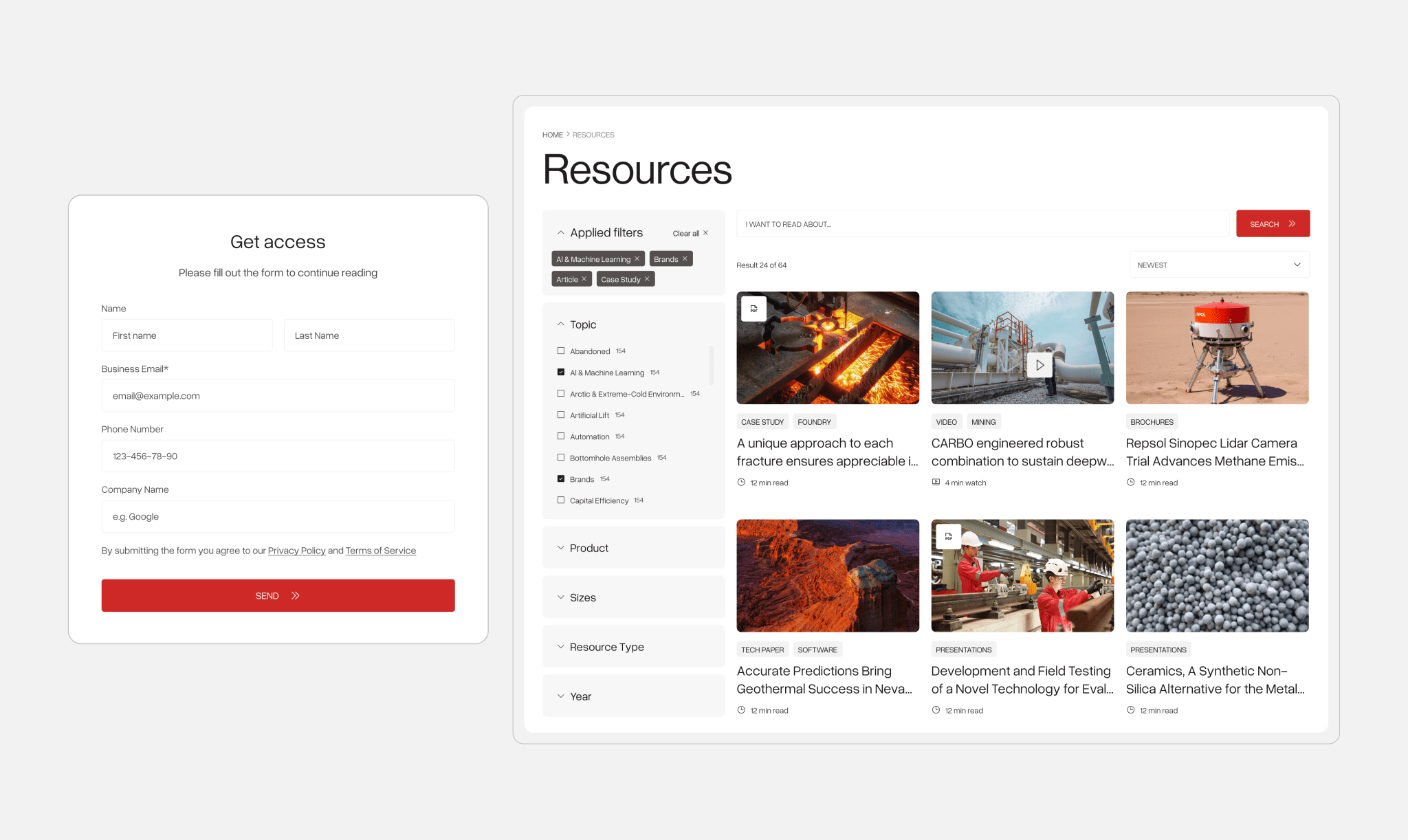Uncheck the AI & Machine Learning topic filter
This screenshot has height=840, width=1408.
(x=560, y=372)
